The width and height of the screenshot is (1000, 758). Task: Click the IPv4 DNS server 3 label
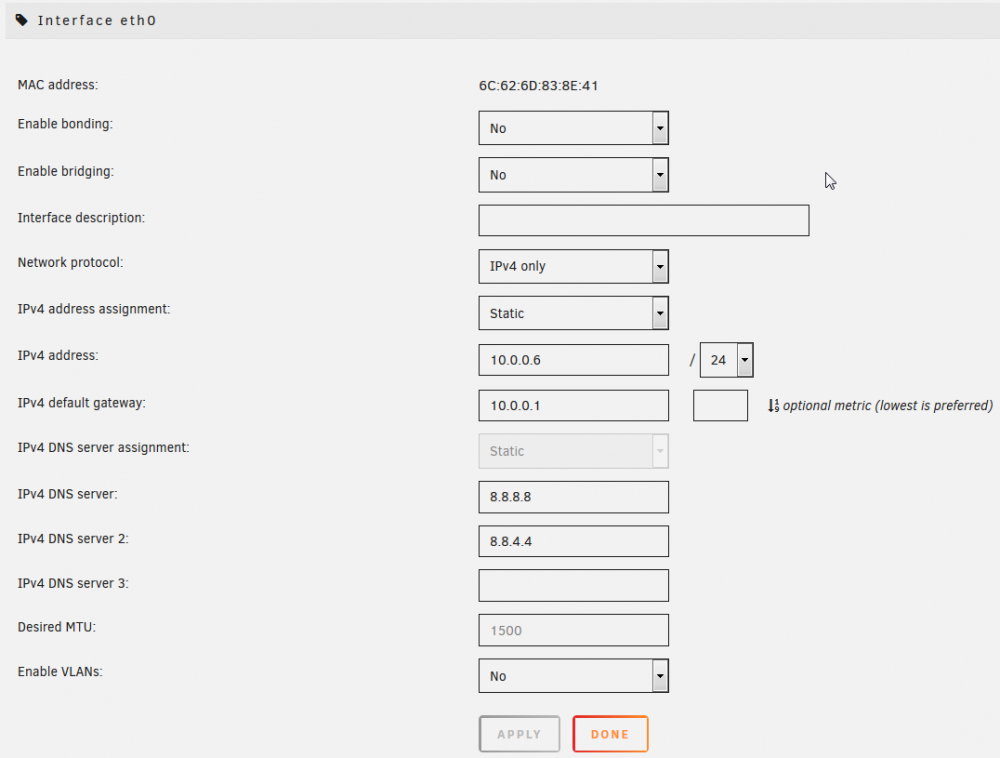[x=73, y=583]
